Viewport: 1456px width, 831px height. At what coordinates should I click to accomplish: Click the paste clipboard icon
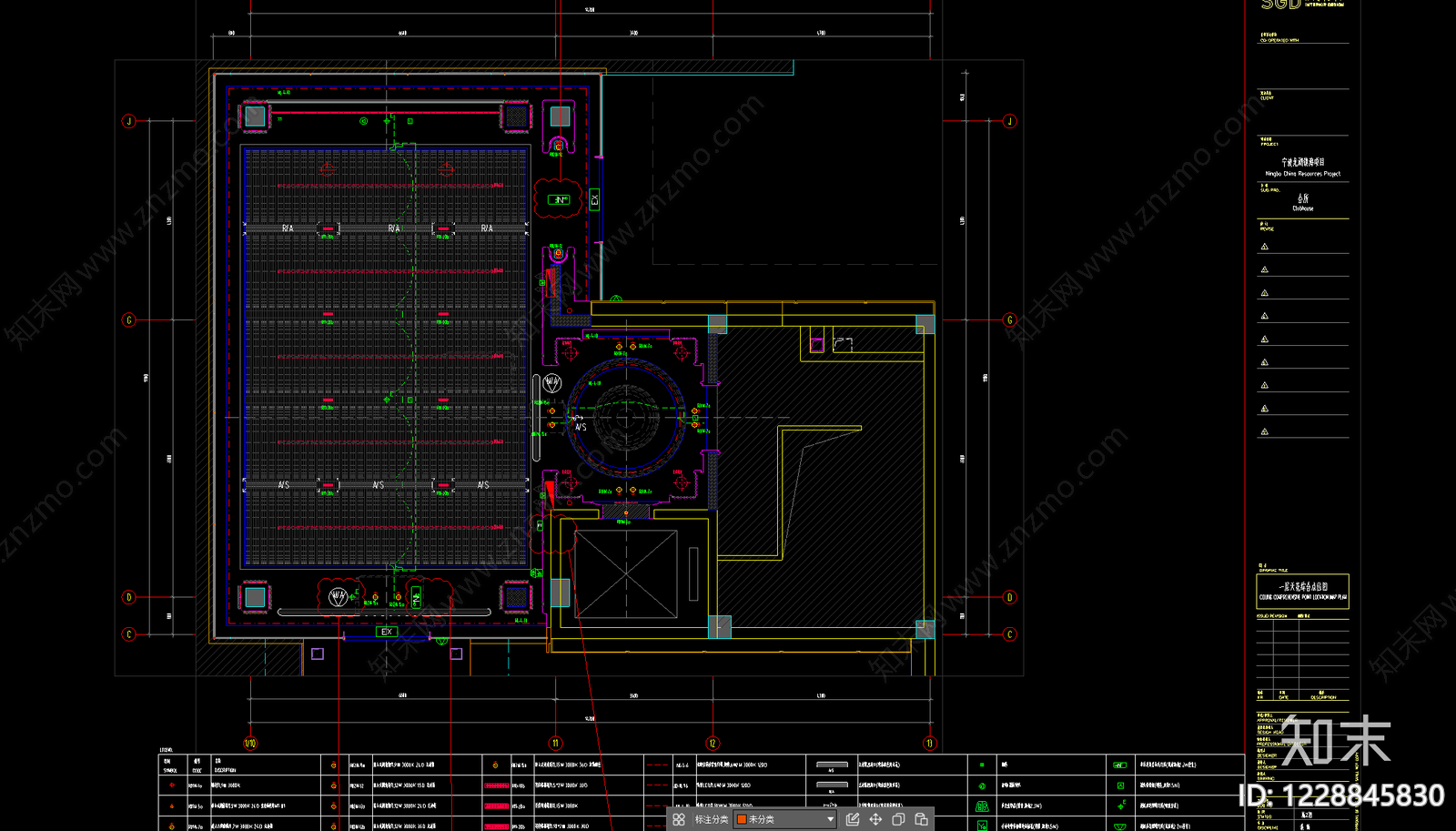click(921, 819)
